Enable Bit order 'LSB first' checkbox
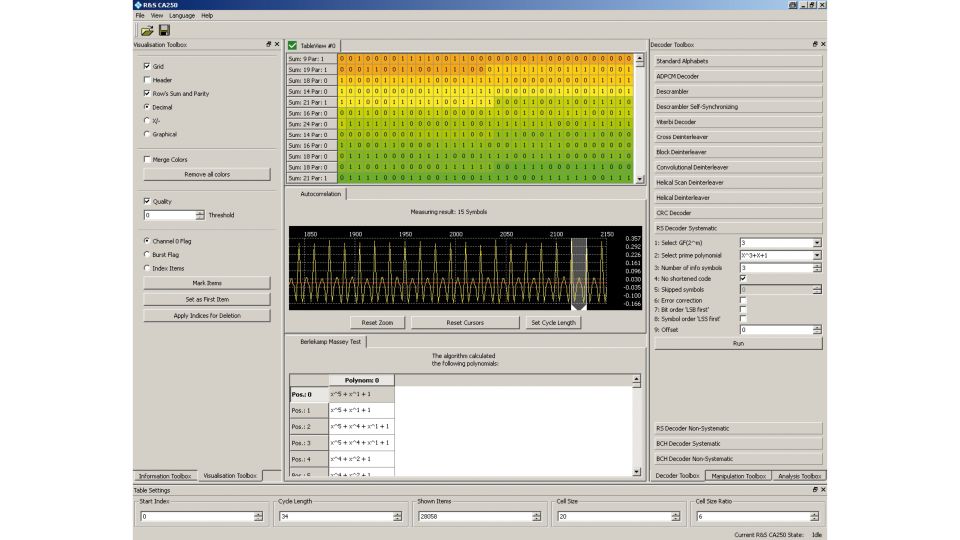This screenshot has height=540, width=960. click(743, 310)
